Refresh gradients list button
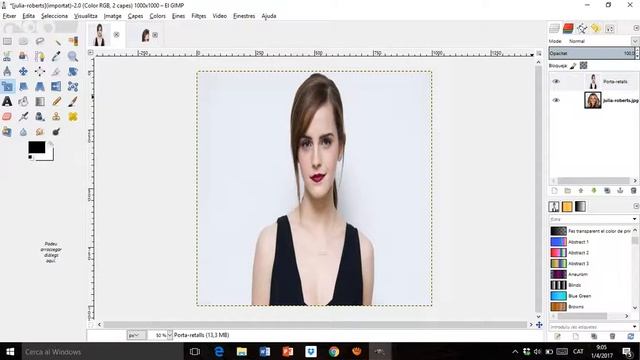Image resolution: width=640 pixels, height=360 pixels. [x=631, y=336]
